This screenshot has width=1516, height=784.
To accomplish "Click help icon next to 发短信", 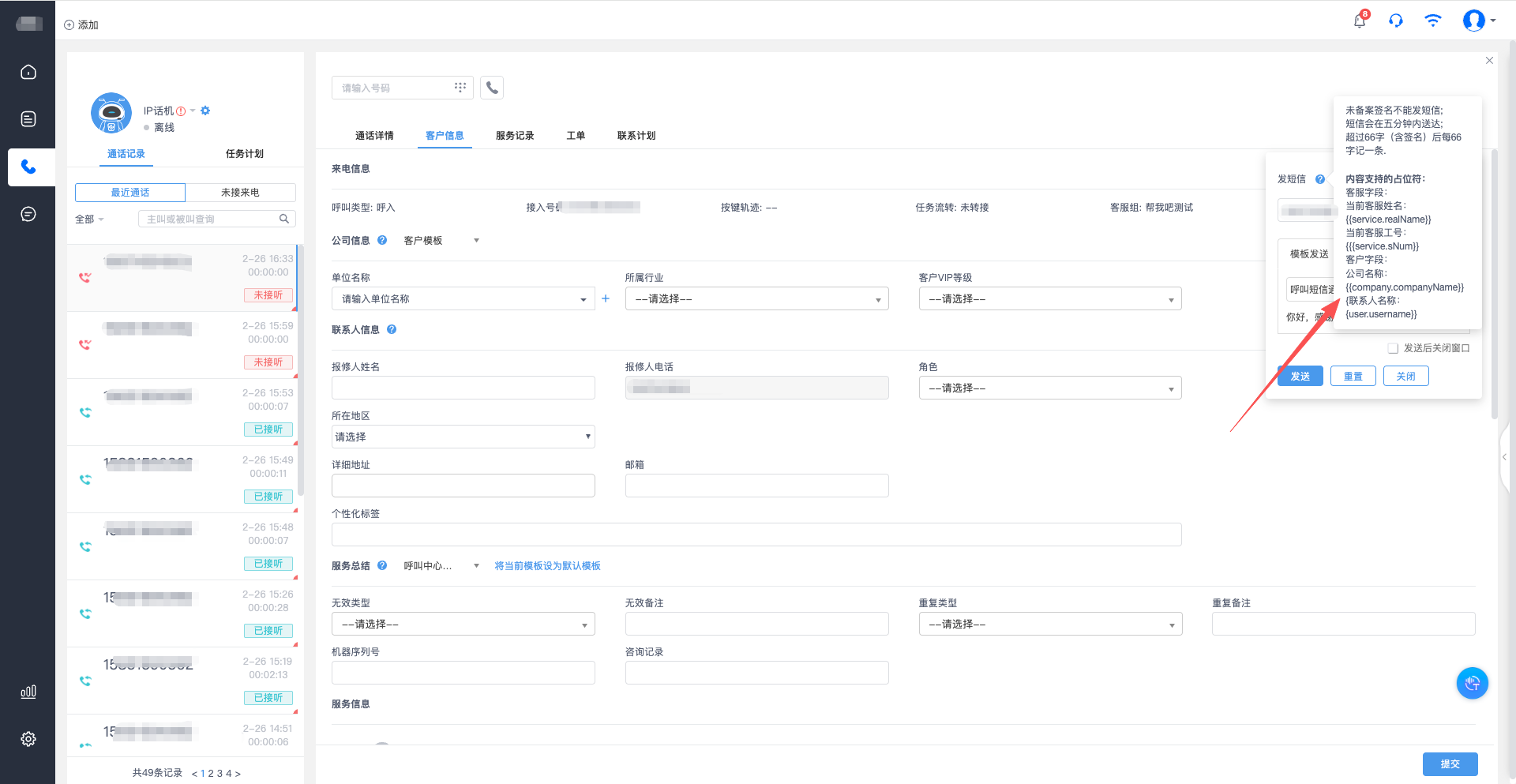I will click(x=1319, y=179).
